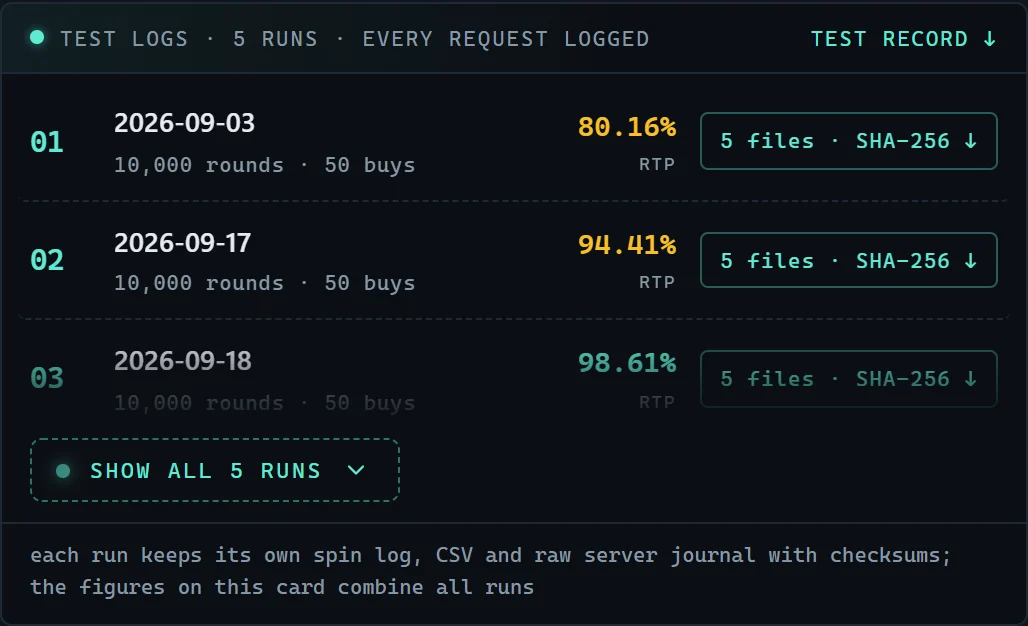Viewport: 1028px width, 626px height.
Task: Click run number 03
Action: pyautogui.click(x=47, y=378)
